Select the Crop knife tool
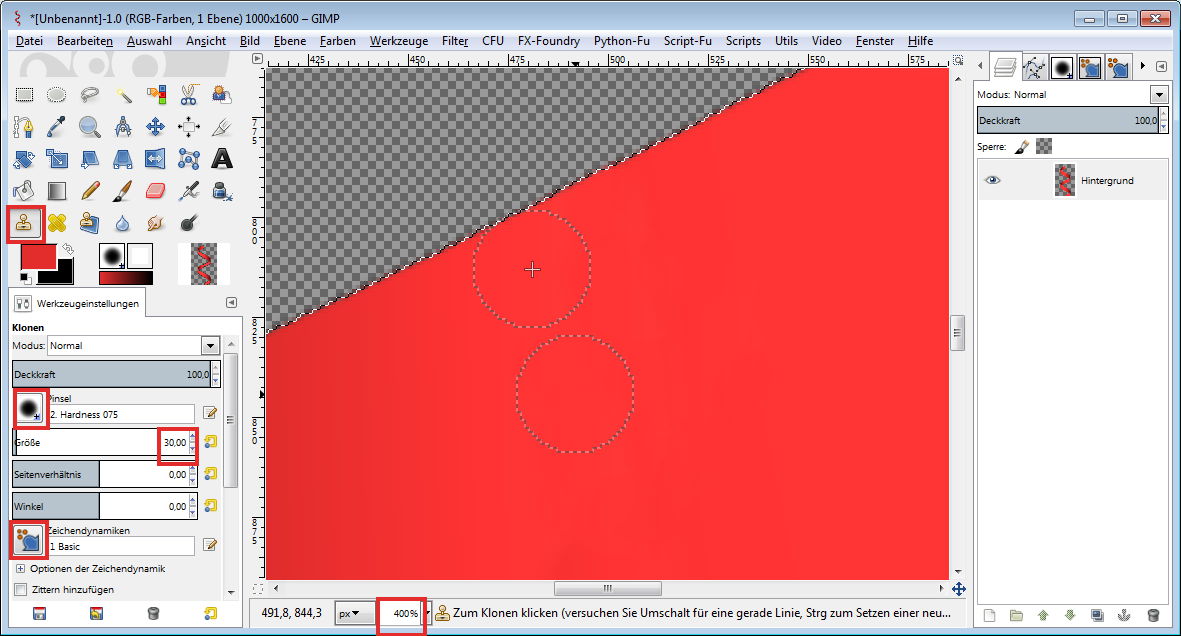Image resolution: width=1181 pixels, height=636 pixels. pyautogui.click(x=221, y=127)
